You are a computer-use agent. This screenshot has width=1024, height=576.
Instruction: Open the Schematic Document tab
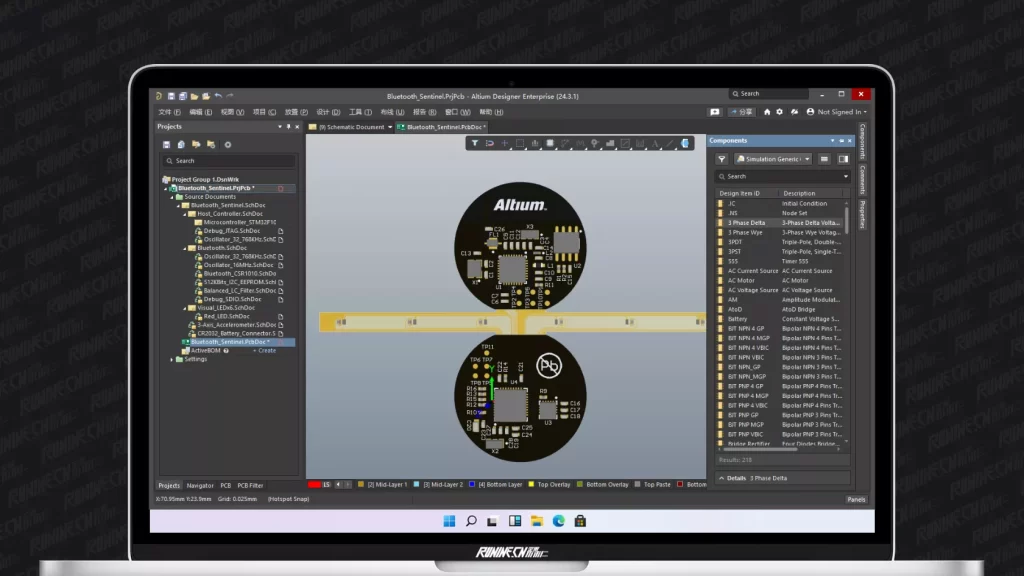[350, 127]
